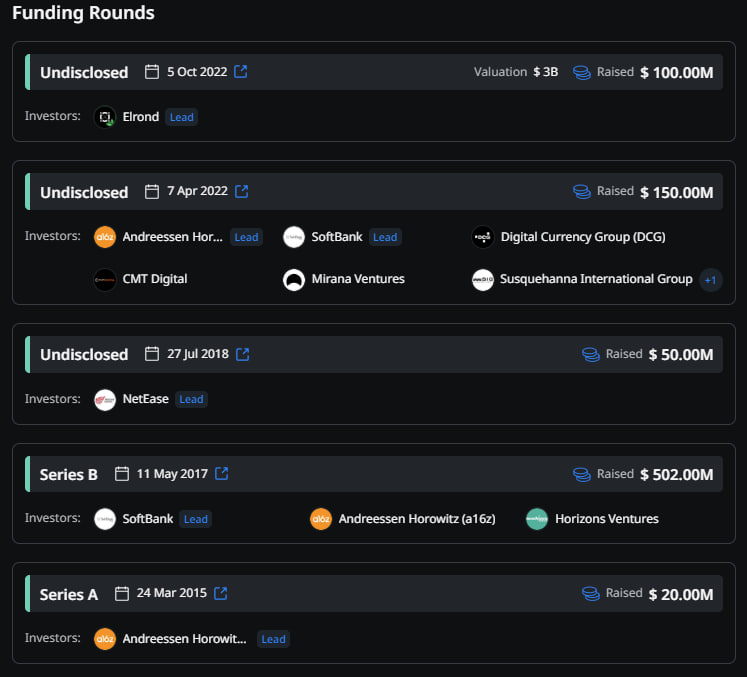The image size is (747, 677).
Task: Select the Series A round header
Action: [x=69, y=594]
